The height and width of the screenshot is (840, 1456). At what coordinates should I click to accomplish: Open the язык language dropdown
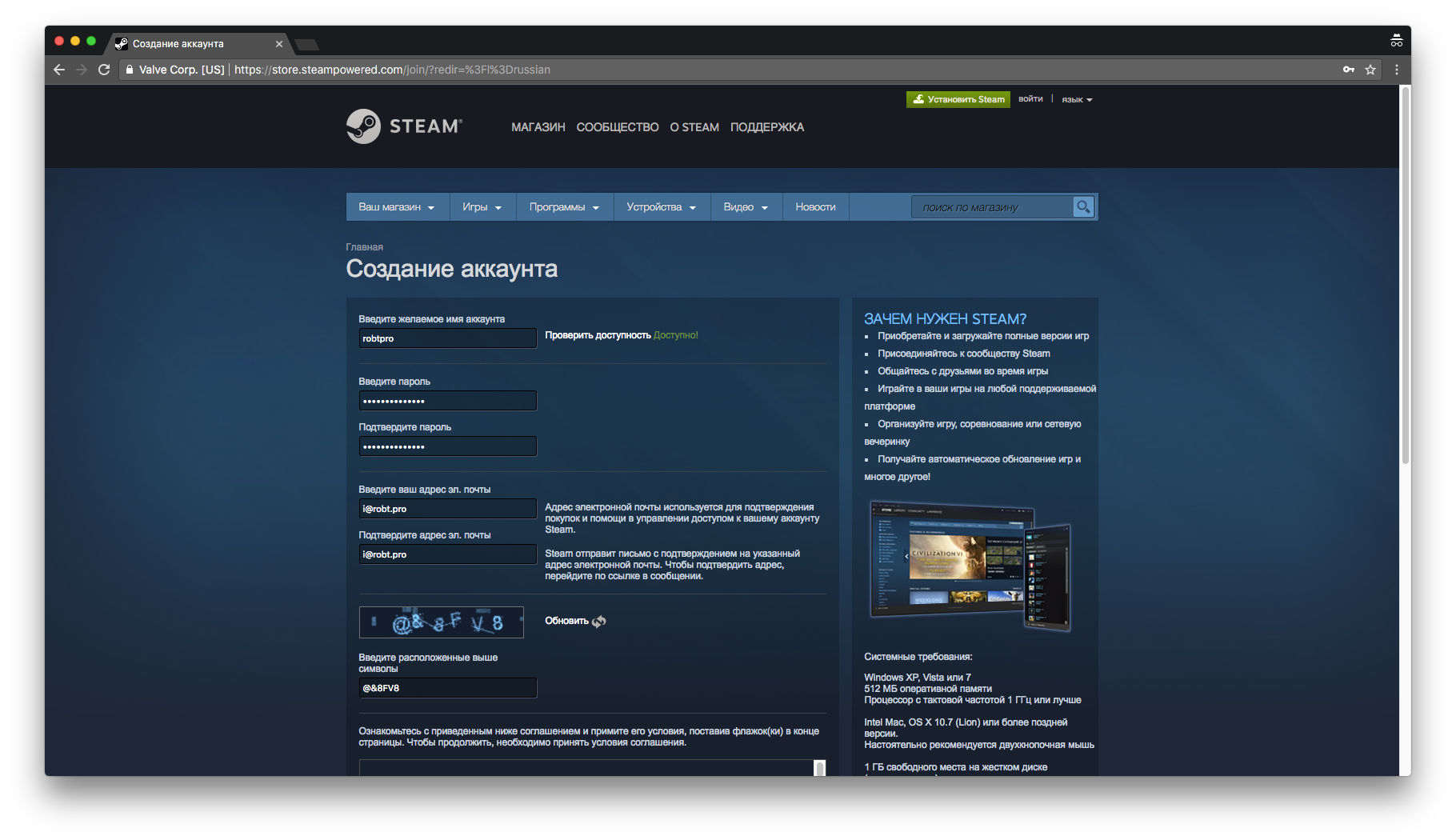pyautogui.click(x=1077, y=100)
